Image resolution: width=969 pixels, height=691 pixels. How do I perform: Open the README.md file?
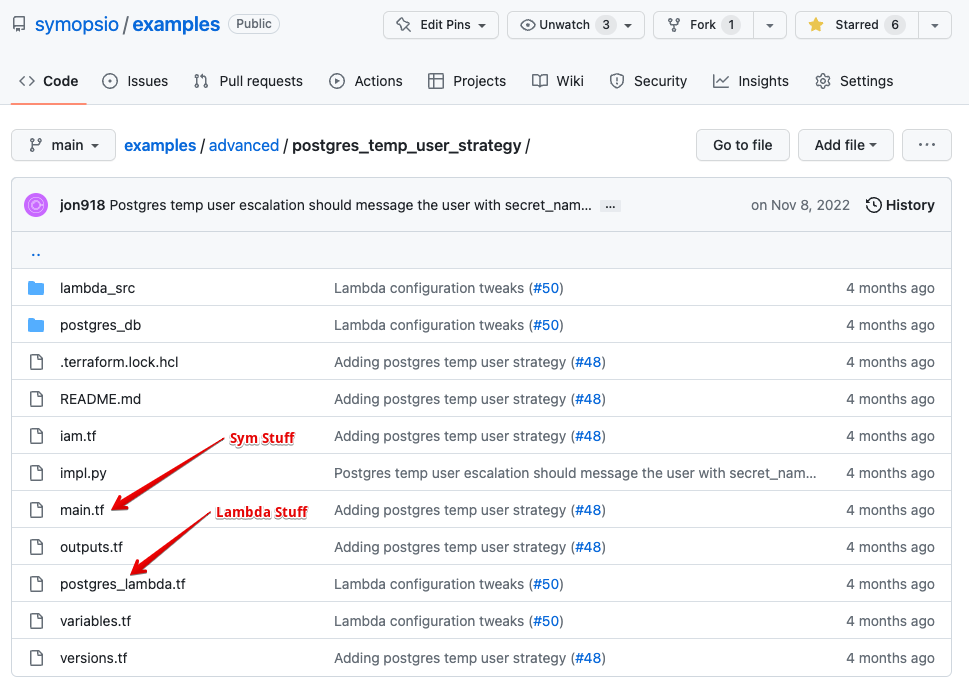point(100,399)
